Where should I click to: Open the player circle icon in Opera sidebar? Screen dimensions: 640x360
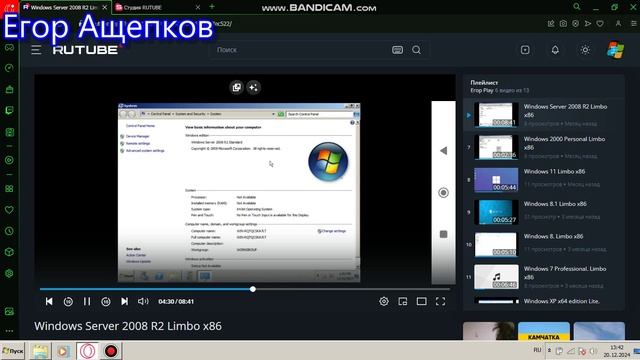point(9,160)
